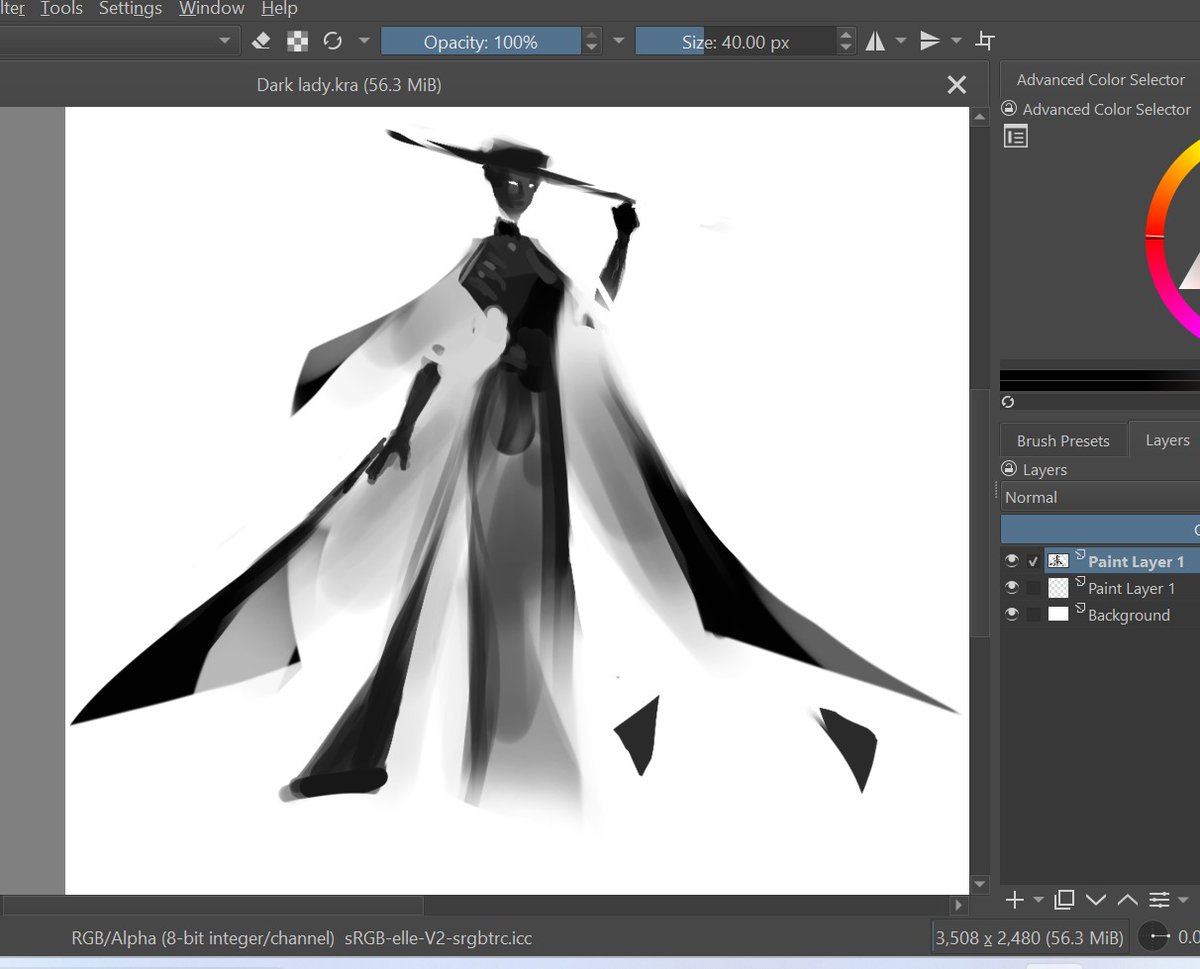Move layer up with up chevron
1200x969 pixels.
(1128, 900)
